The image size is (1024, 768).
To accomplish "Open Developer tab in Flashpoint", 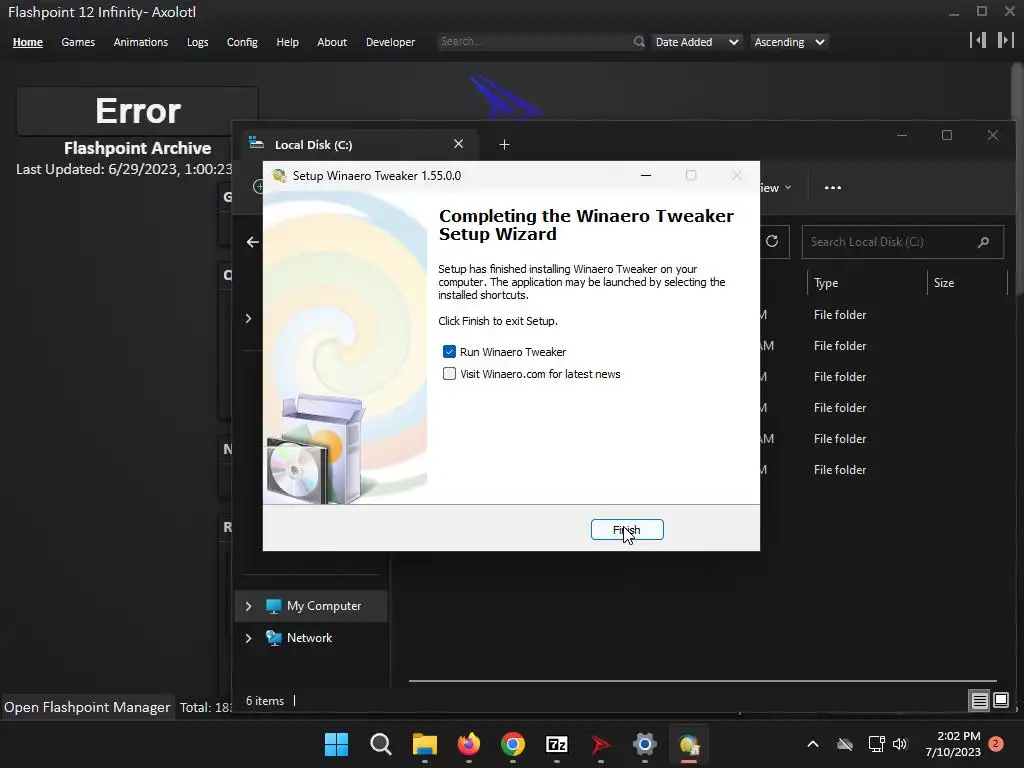I will tap(391, 42).
